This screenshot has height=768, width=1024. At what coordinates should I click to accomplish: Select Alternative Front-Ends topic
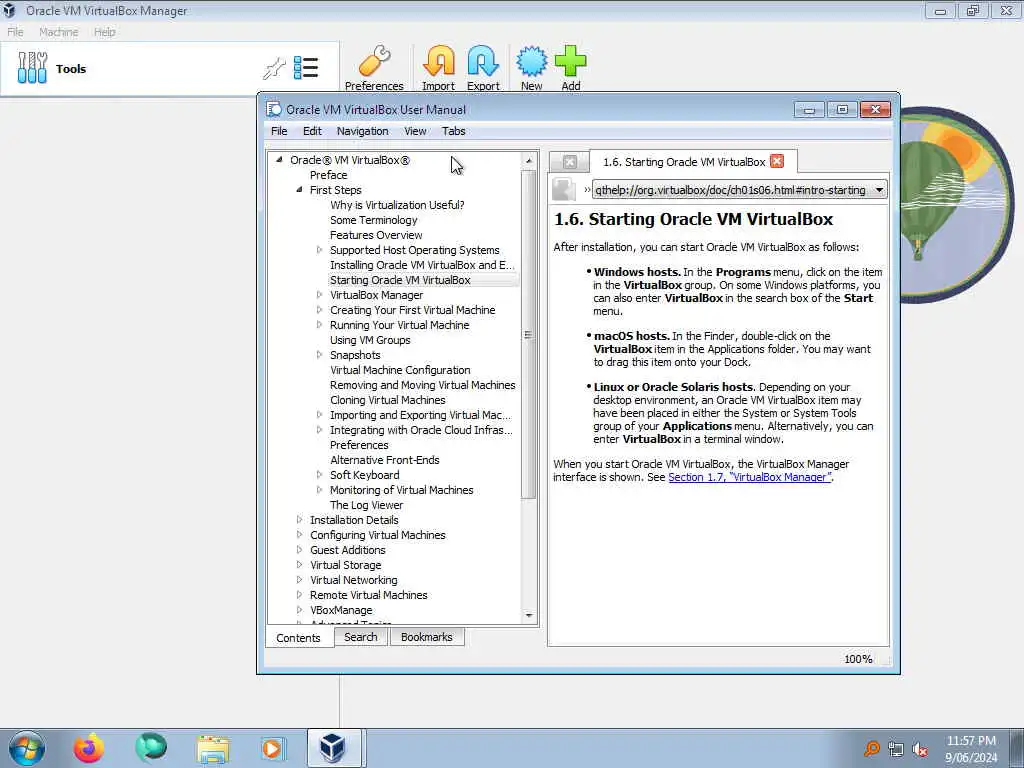coord(385,460)
